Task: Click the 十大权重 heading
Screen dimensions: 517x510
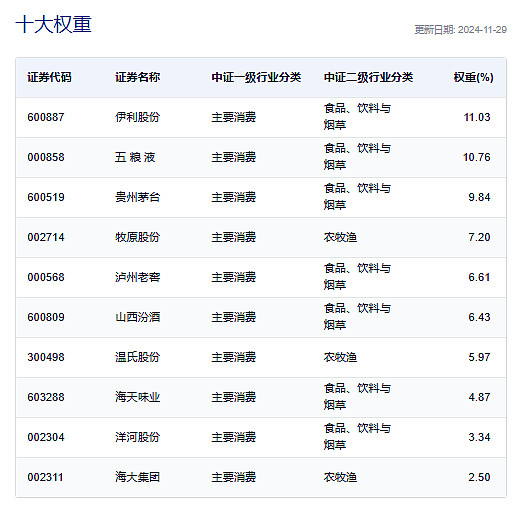Action: point(53,25)
